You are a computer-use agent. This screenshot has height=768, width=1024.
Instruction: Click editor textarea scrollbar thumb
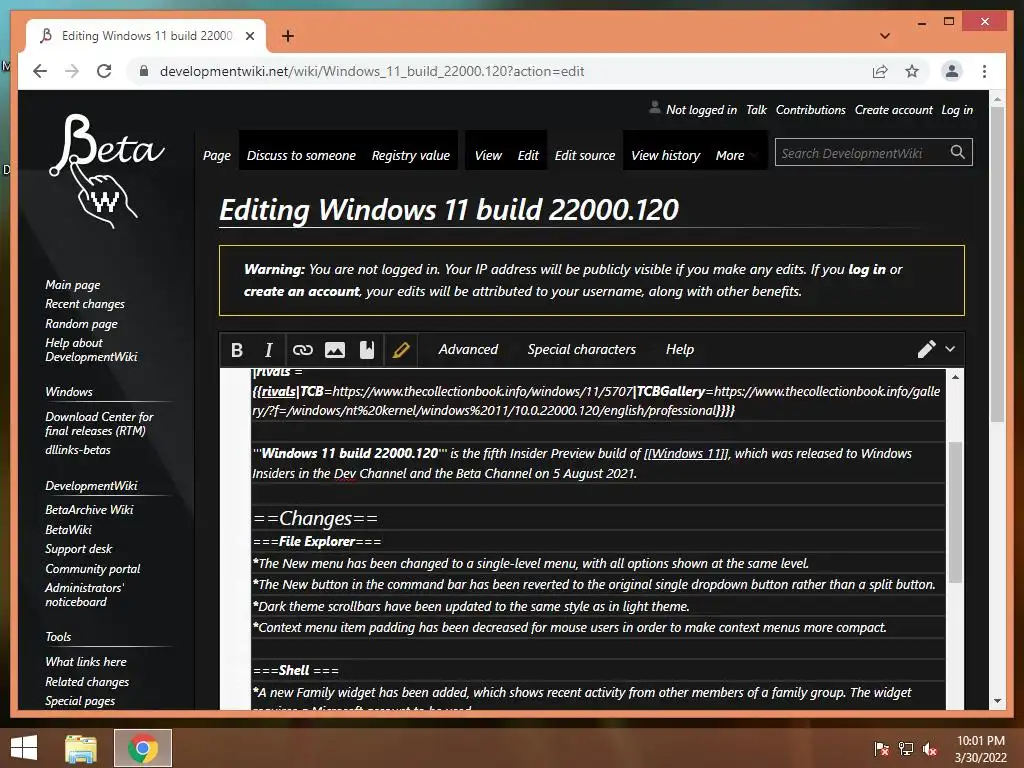point(955,512)
